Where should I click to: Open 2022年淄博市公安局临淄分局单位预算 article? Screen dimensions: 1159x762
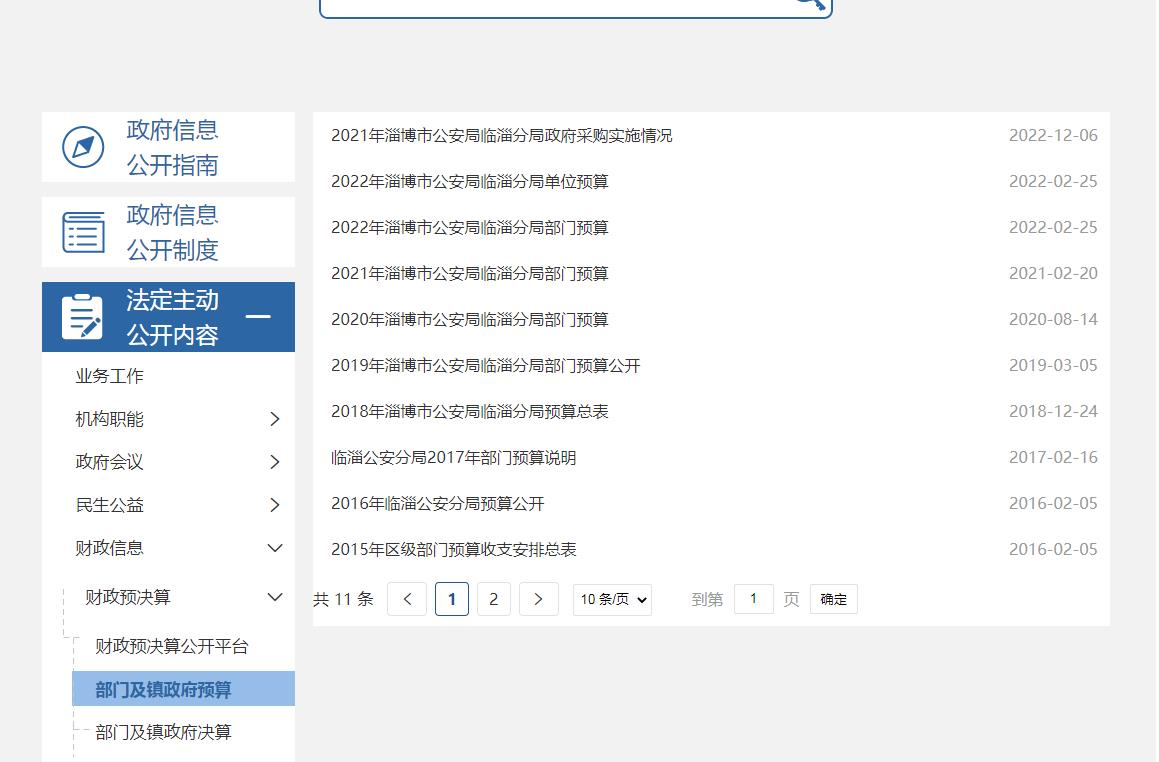470,181
